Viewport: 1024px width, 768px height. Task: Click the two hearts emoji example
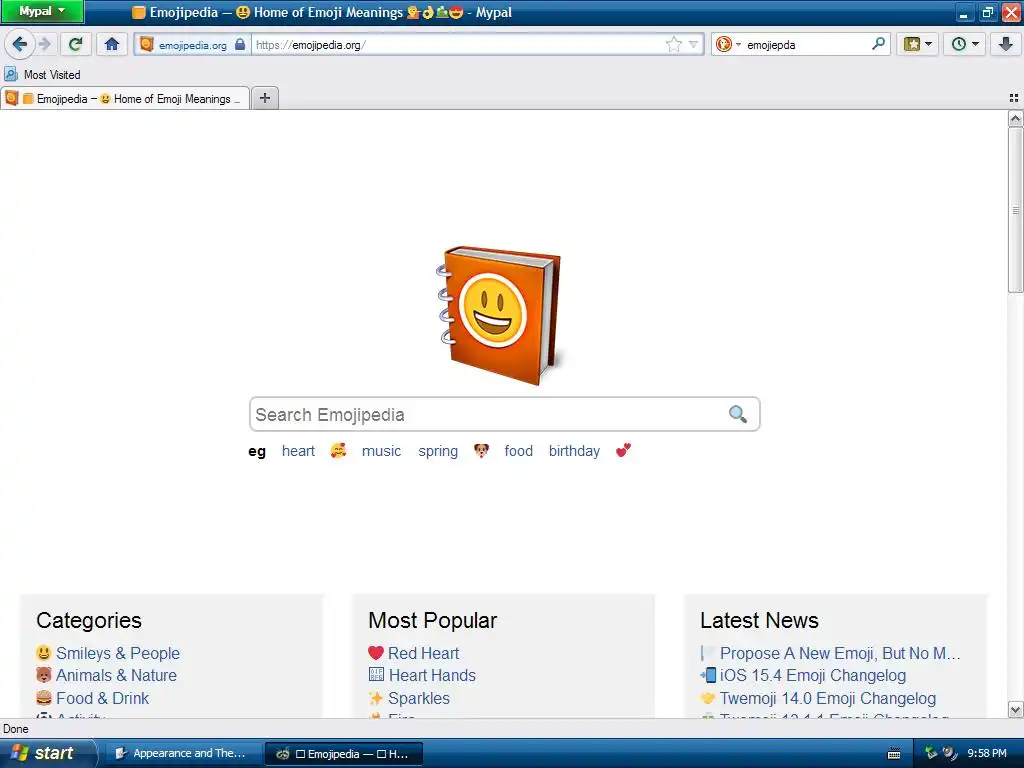[x=624, y=451]
